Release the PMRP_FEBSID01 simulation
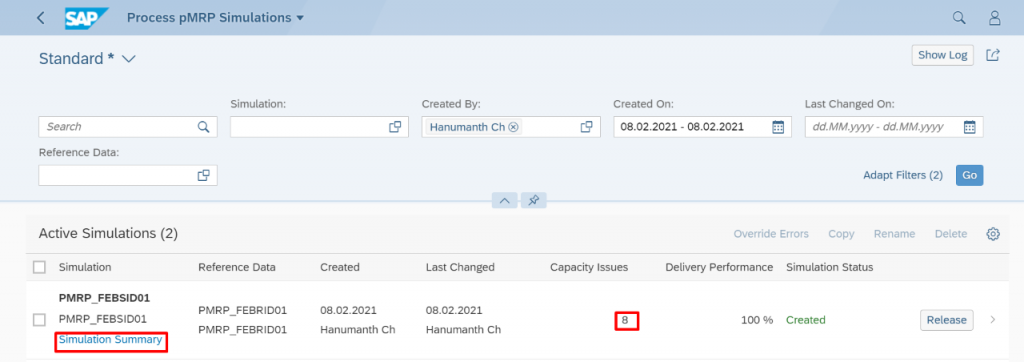 tap(947, 320)
